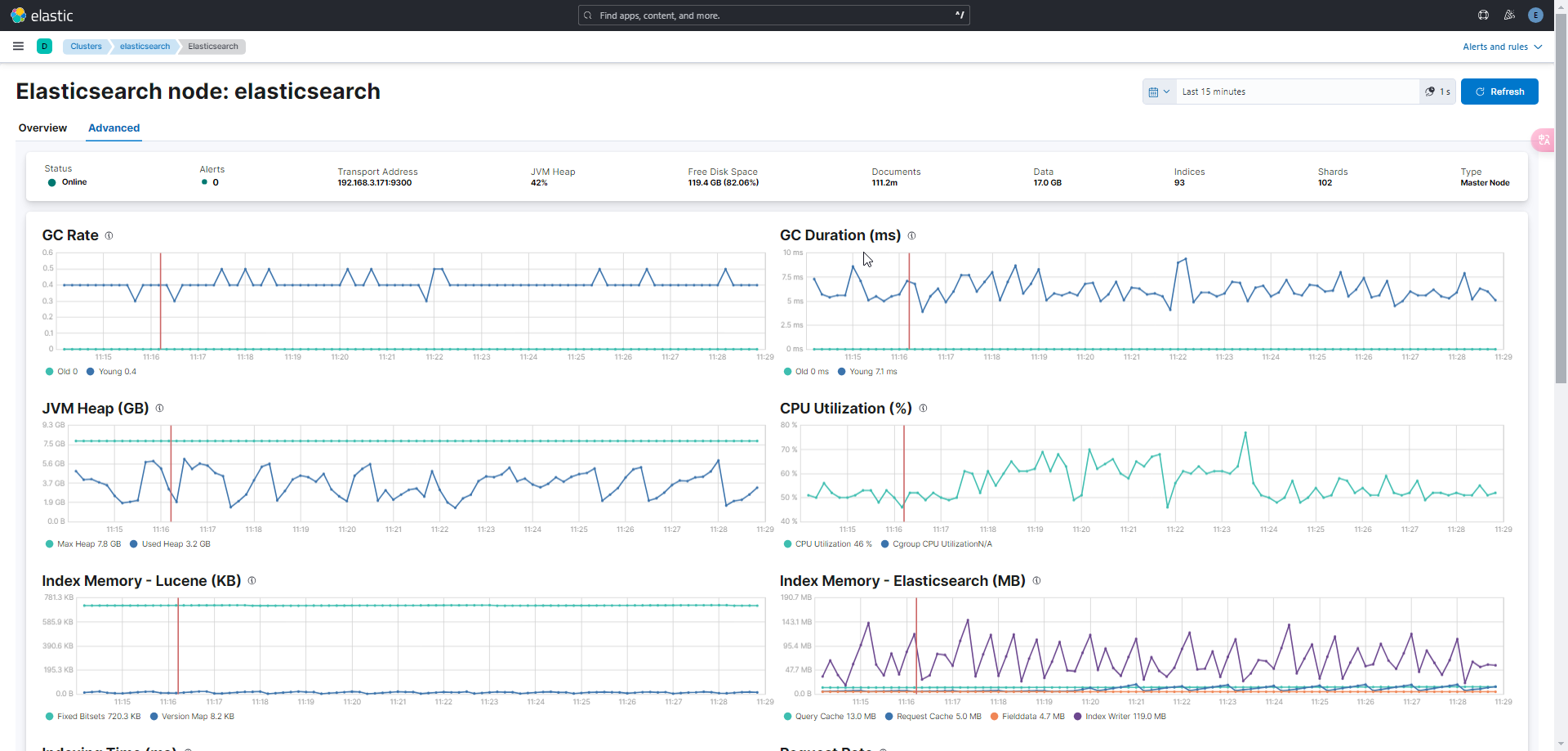The height and width of the screenshot is (751, 1568).
Task: Open the 1 s auto-refresh interval settings
Action: [x=1437, y=92]
